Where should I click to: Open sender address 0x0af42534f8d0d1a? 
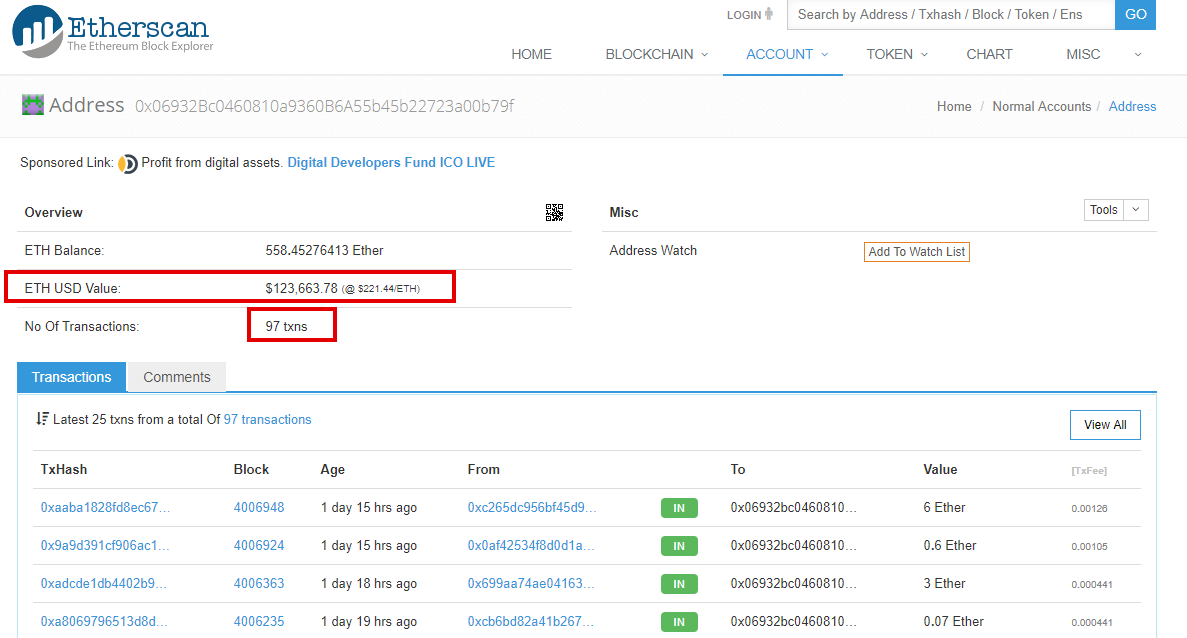pyautogui.click(x=531, y=546)
